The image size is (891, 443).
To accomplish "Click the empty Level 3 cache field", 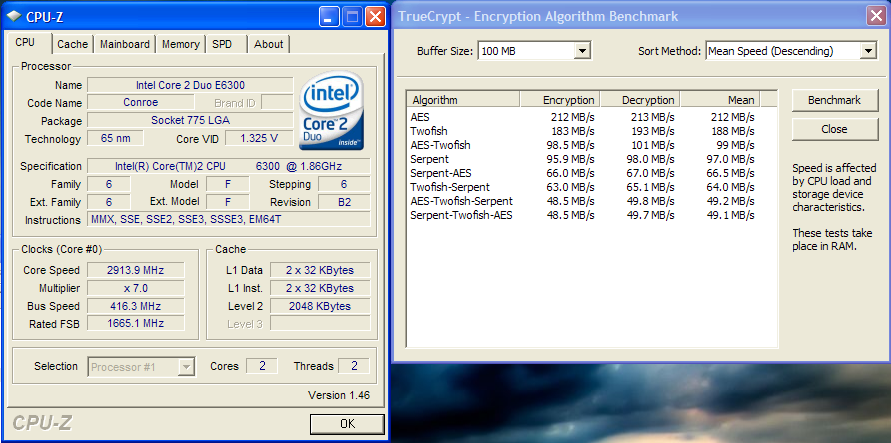I will pos(320,324).
